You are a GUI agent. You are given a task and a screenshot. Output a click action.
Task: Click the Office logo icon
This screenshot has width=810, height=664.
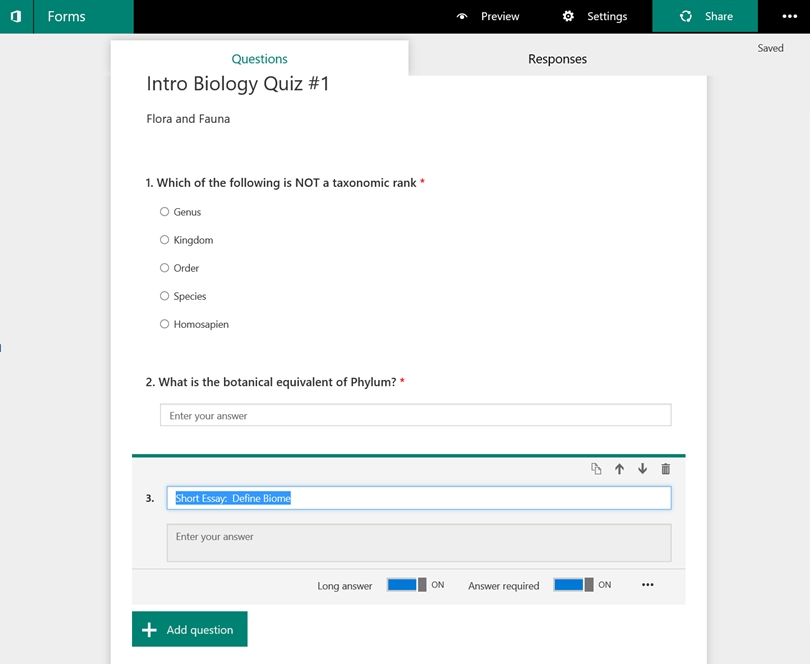pos(16,17)
